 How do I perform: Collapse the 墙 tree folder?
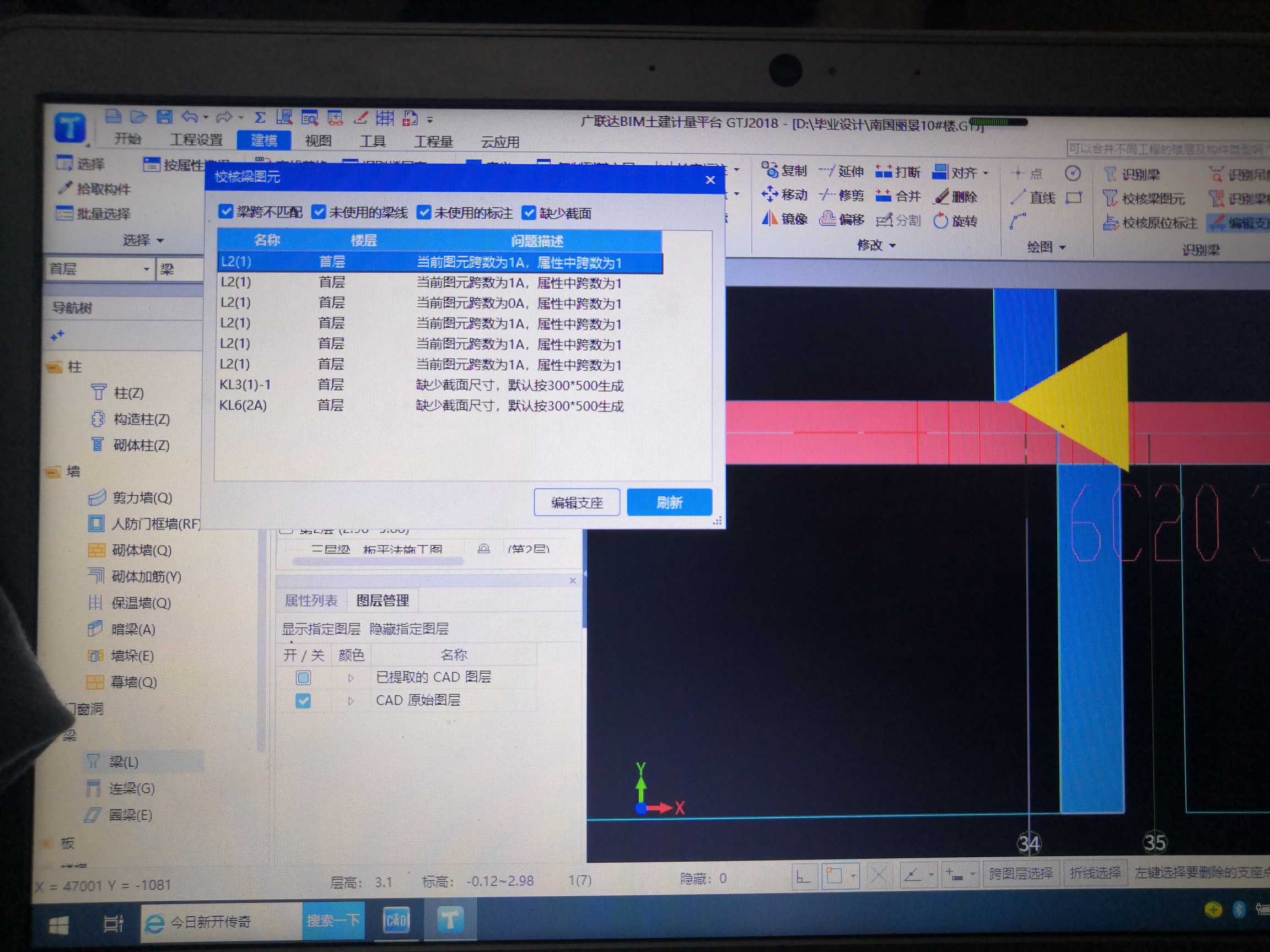53,472
